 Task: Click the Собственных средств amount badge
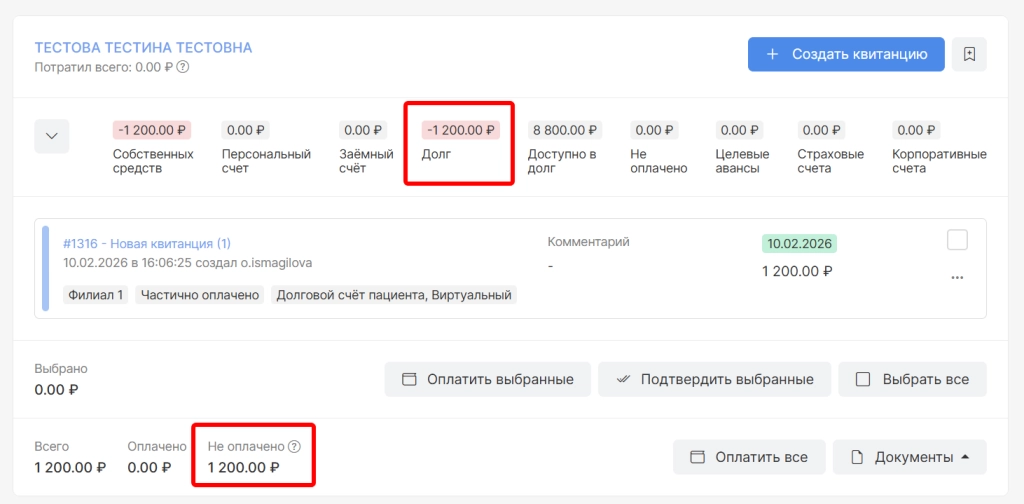tap(152, 130)
